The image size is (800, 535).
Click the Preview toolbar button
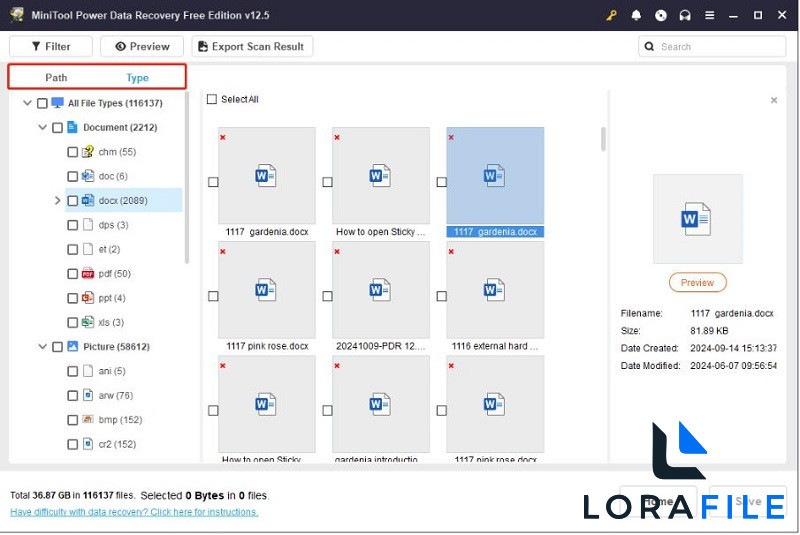click(142, 46)
